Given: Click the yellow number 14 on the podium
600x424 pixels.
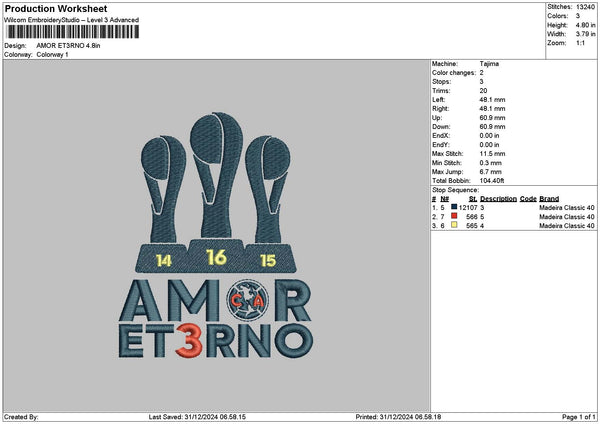Looking at the screenshot, I should pos(164,261).
